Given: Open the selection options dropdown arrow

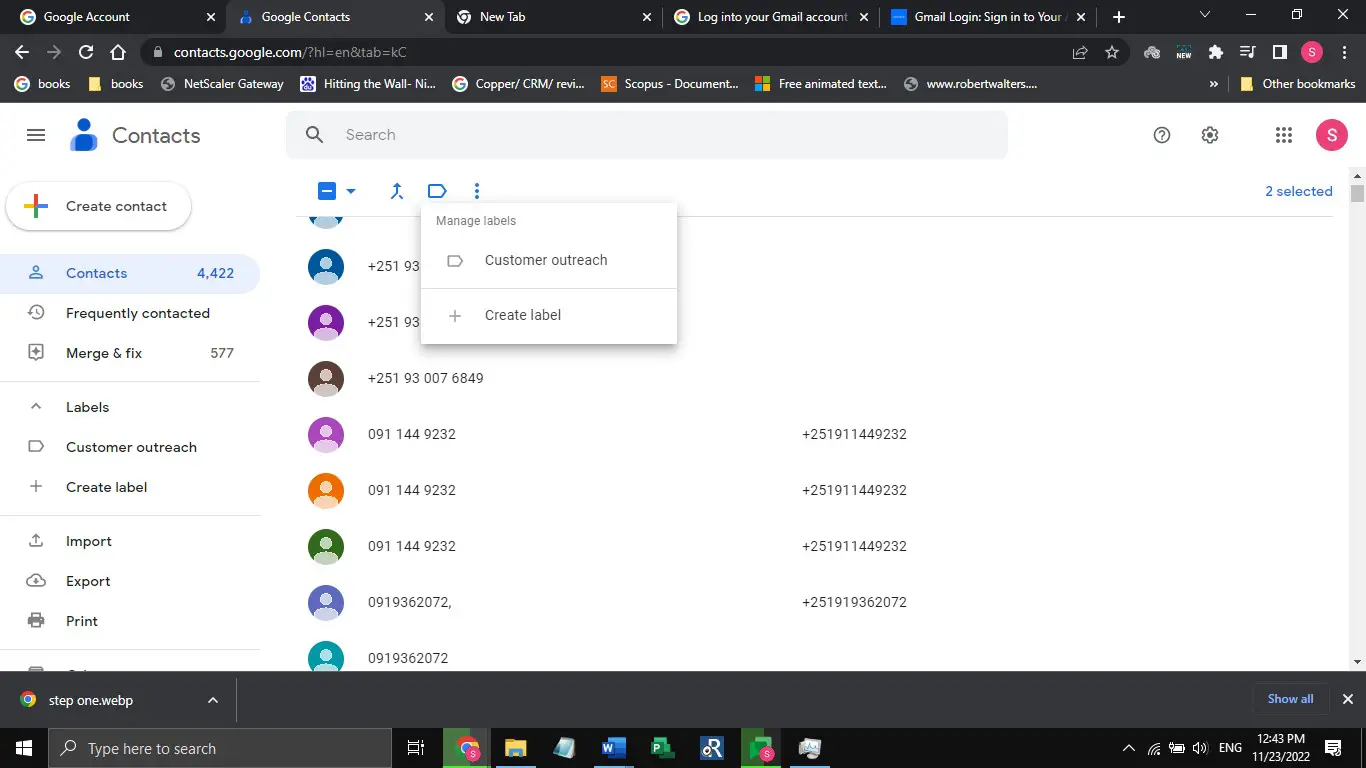Looking at the screenshot, I should coord(351,191).
